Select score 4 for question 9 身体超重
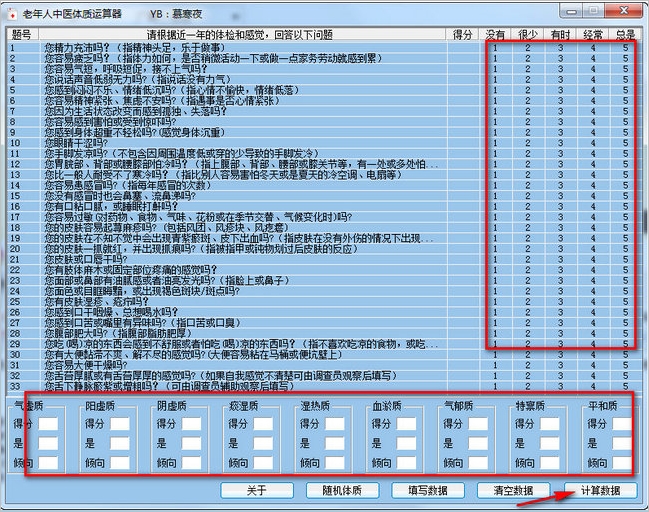 point(593,132)
